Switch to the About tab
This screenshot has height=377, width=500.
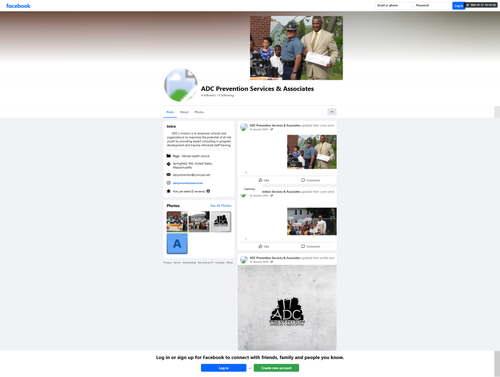184,112
